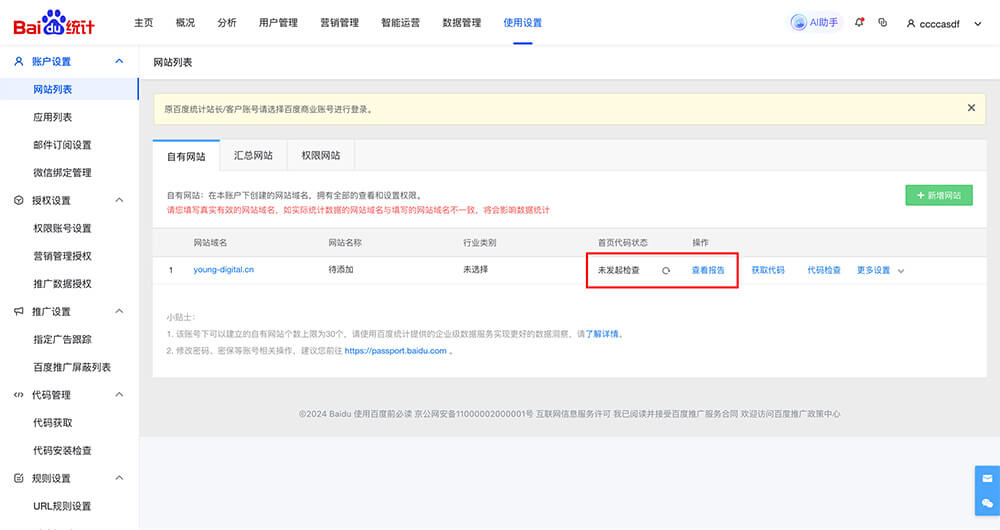Viewport: 1000px width, 530px height.
Task: Click the 网站域名 column header
Action: click(210, 243)
